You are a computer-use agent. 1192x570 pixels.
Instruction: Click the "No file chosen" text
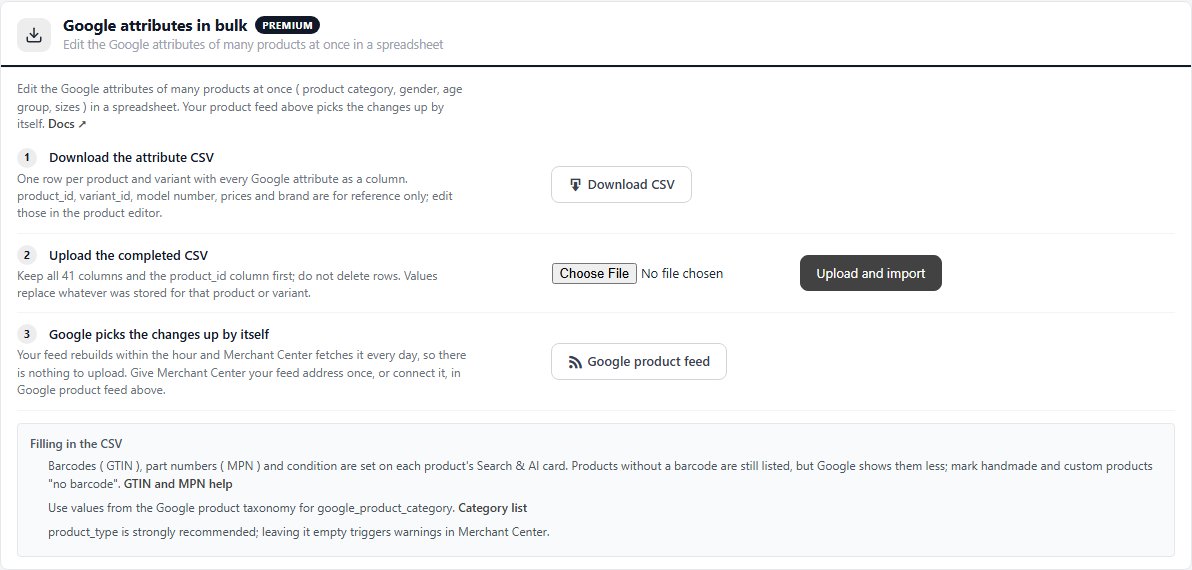682,274
